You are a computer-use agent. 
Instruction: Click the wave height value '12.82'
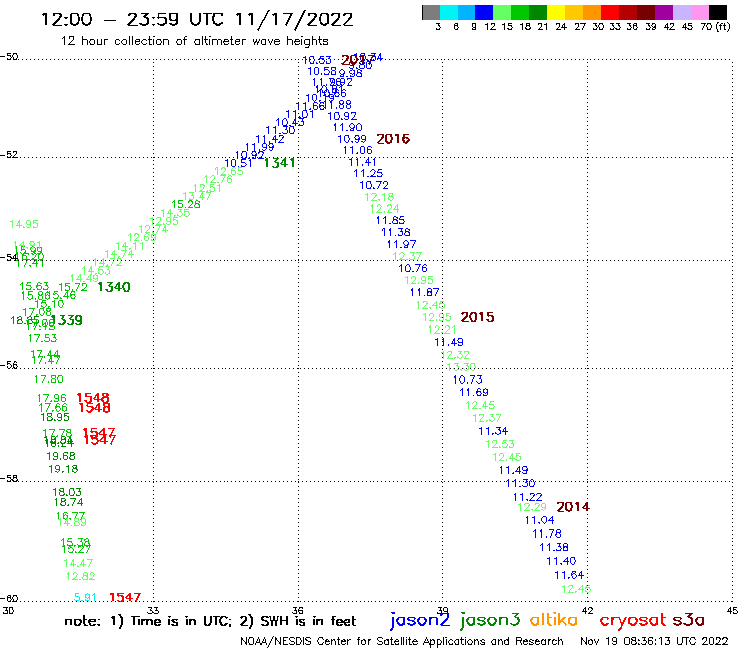coord(81,576)
